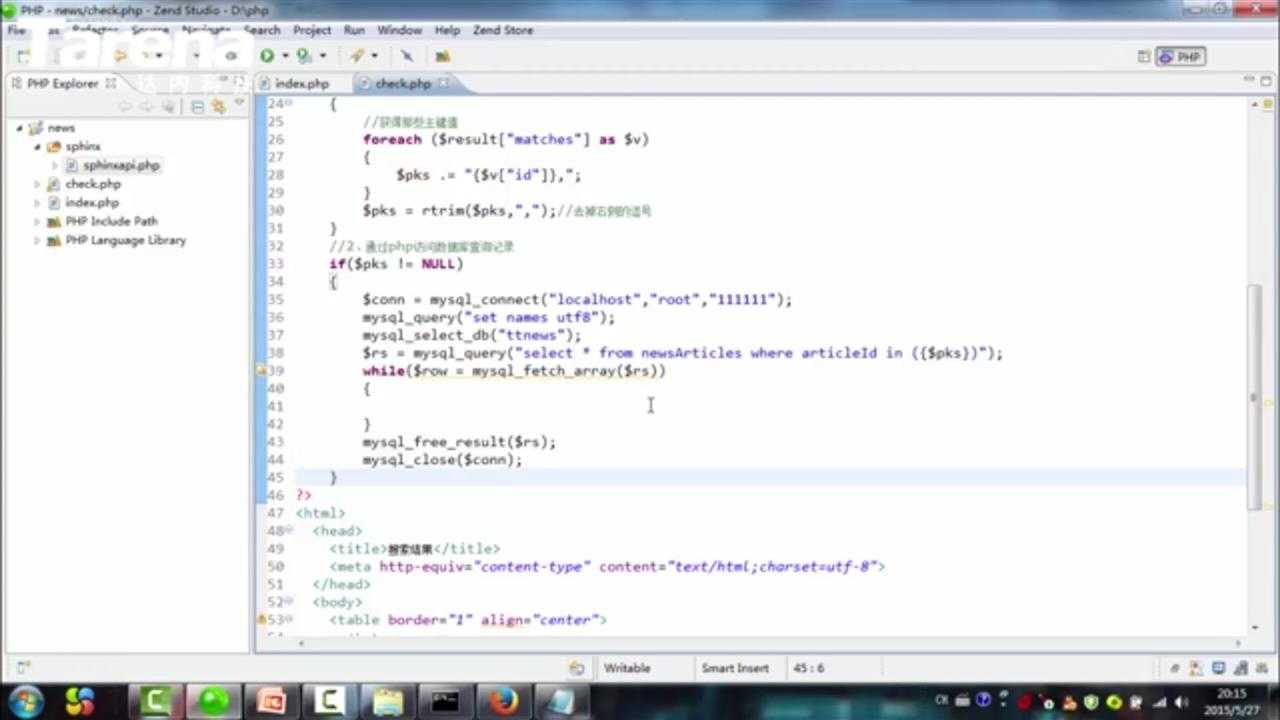Click the clock showing 20:15 in the taskbar
1280x720 pixels.
[1233, 701]
